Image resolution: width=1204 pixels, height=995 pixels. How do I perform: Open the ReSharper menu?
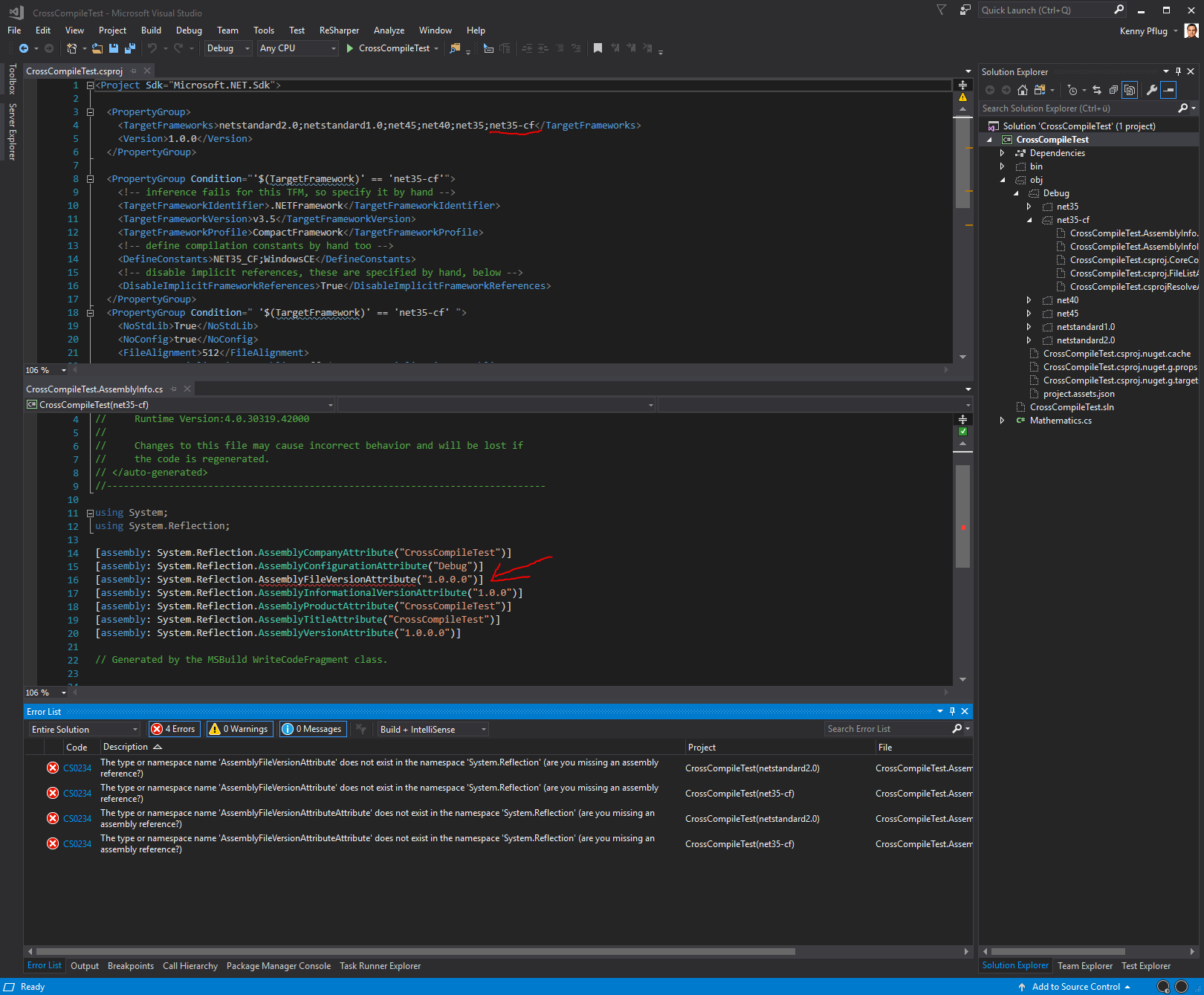[x=339, y=30]
